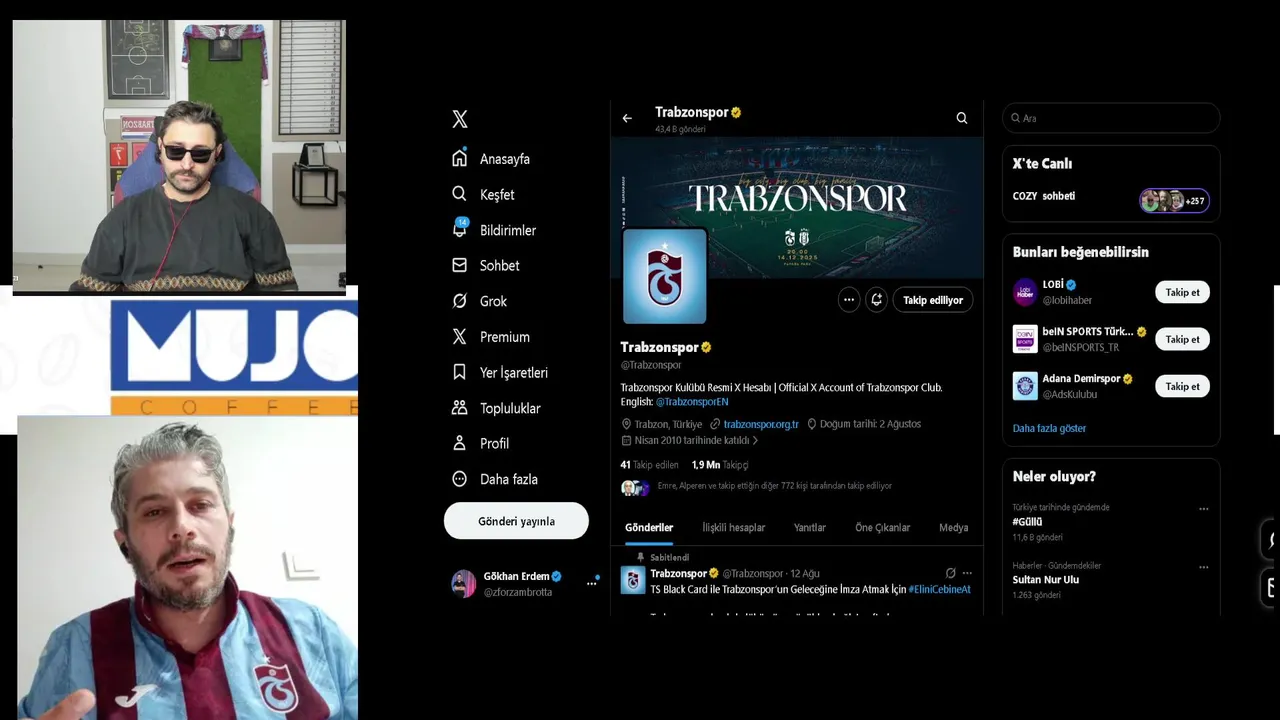The height and width of the screenshot is (720, 1280).
Task: Select Yanıtlar tab
Action: pos(810,528)
